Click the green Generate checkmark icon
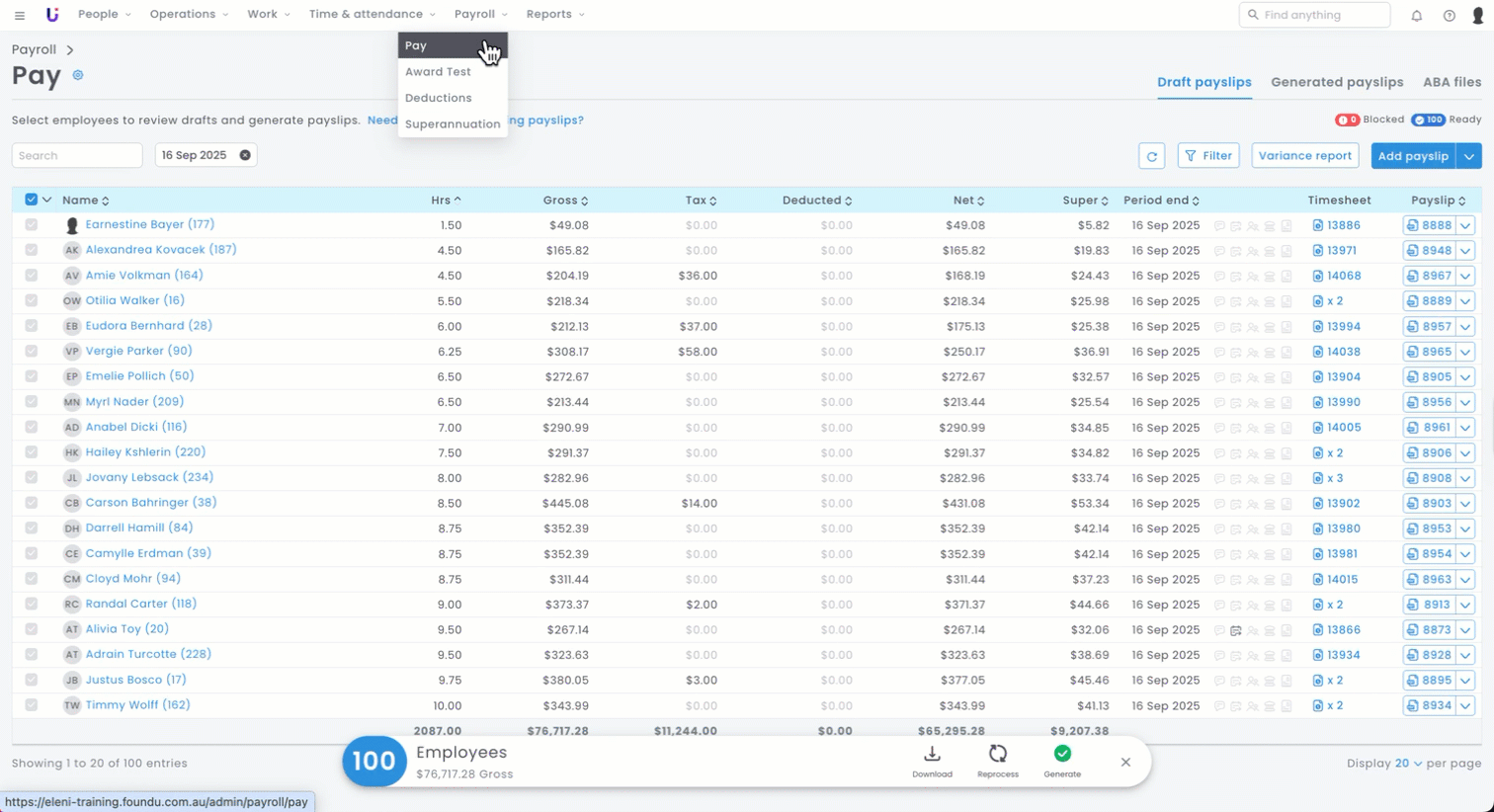The height and width of the screenshot is (812, 1494). 1062,754
